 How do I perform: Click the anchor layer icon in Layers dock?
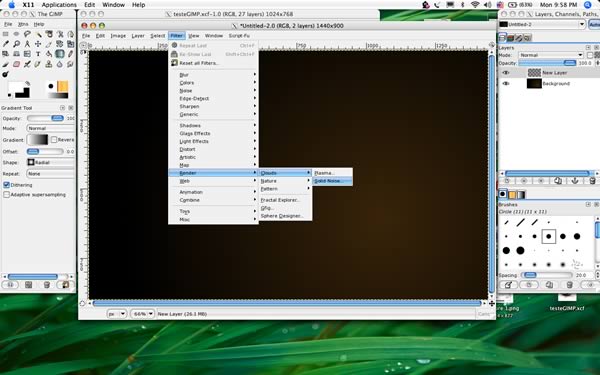tap(575, 181)
